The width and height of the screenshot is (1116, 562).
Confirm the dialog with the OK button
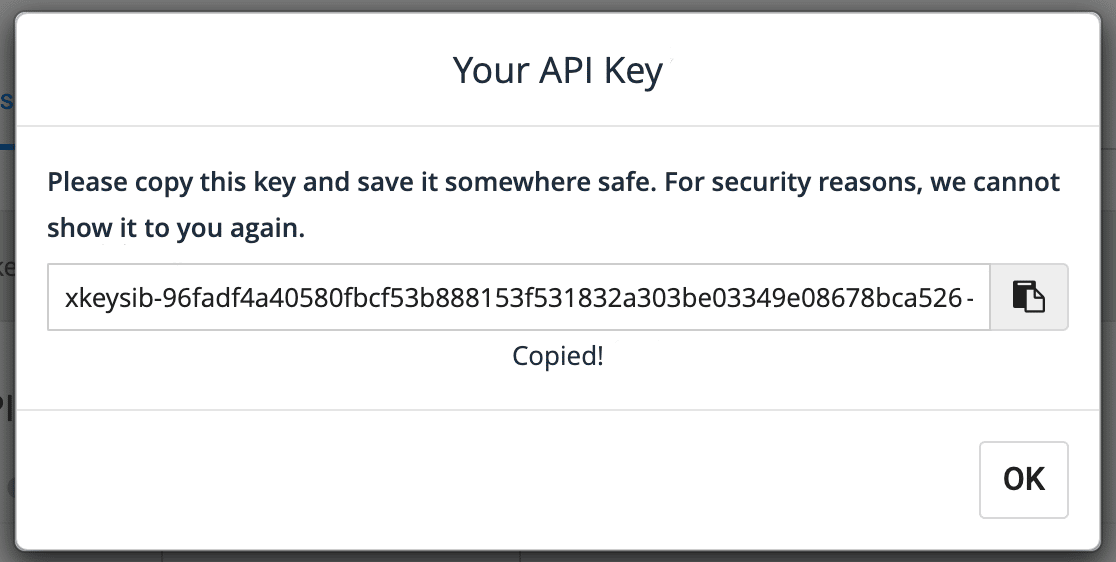pyautogui.click(x=1023, y=479)
